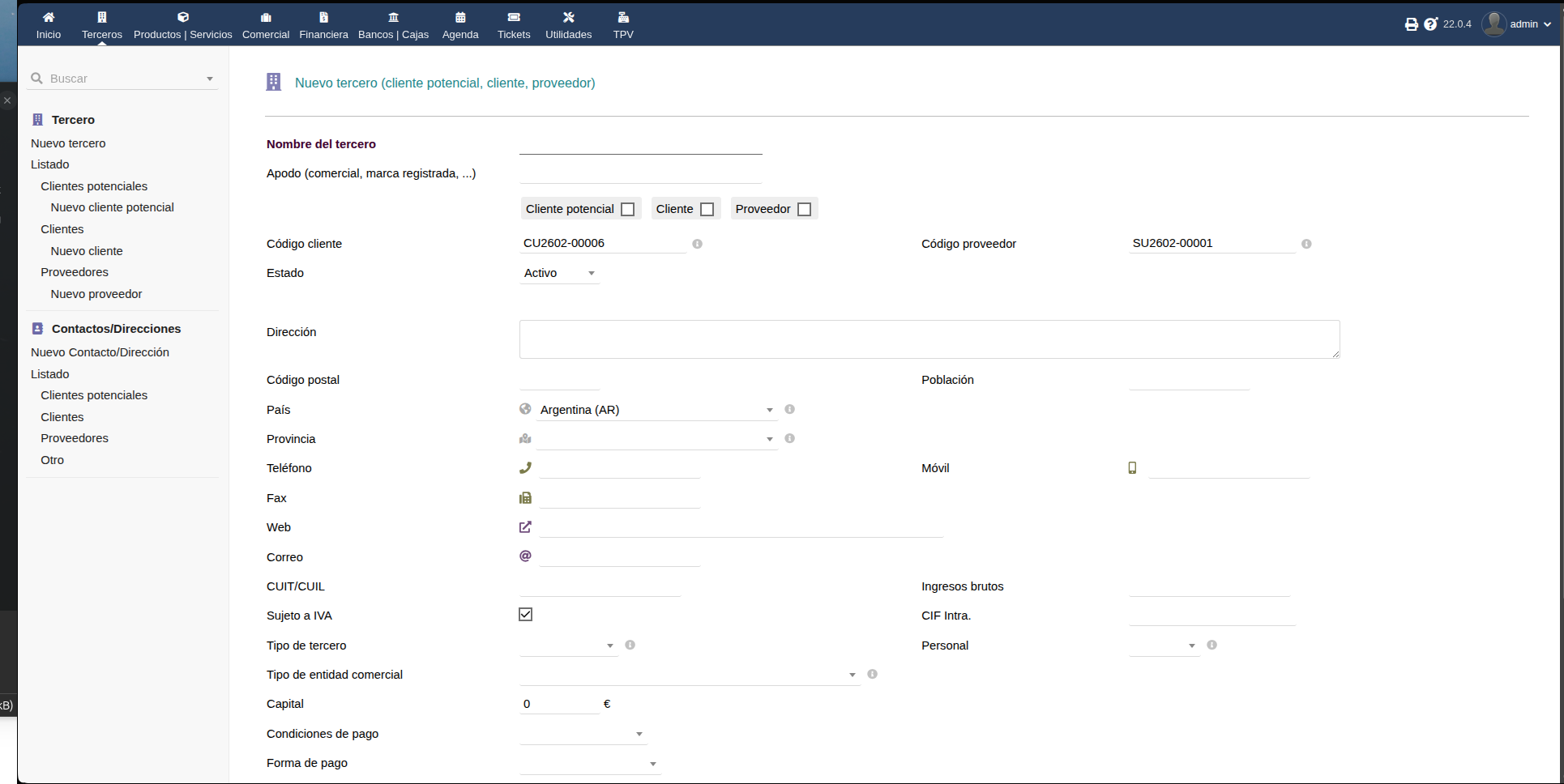The image size is (1564, 784).
Task: Tick the Proveedor checkbox
Action: (805, 210)
